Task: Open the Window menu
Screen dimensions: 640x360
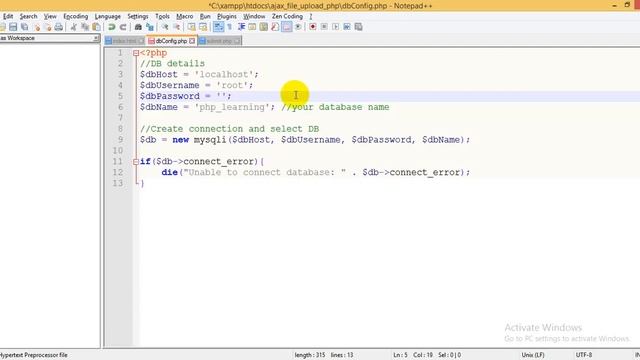Action: 254,16
